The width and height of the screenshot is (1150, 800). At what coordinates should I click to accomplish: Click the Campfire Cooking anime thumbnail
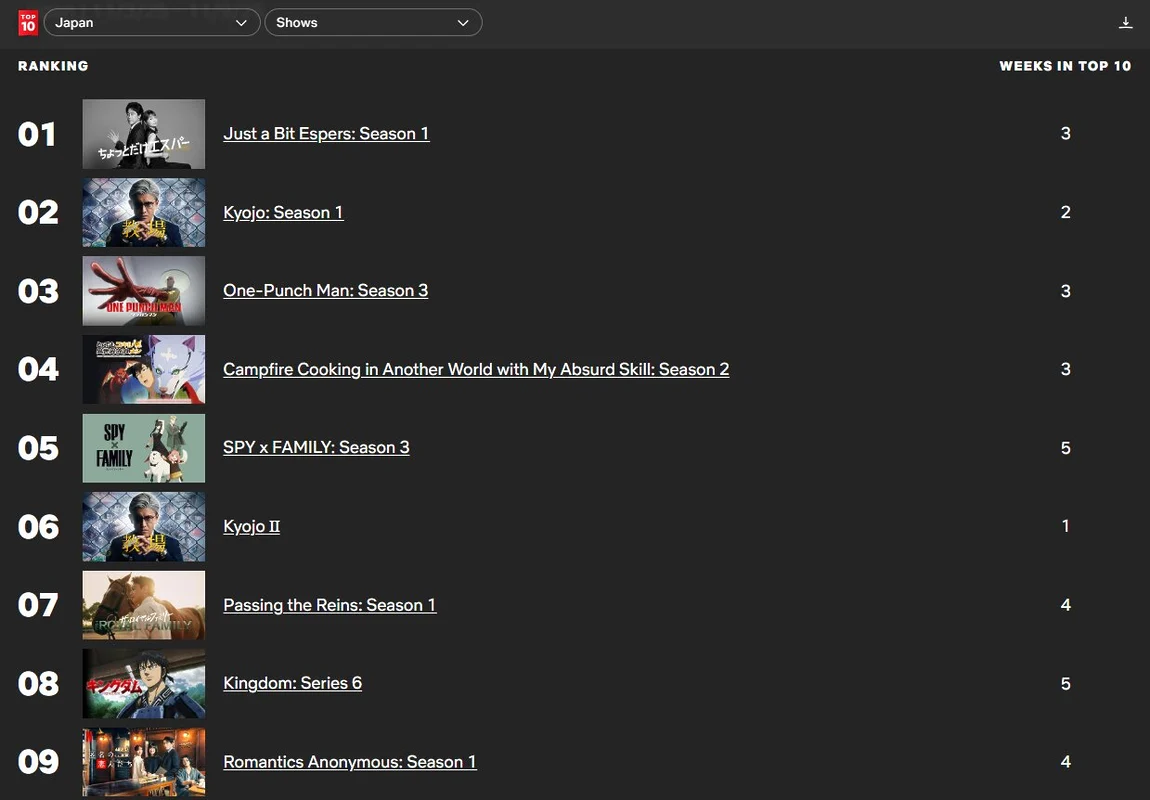[x=144, y=369]
